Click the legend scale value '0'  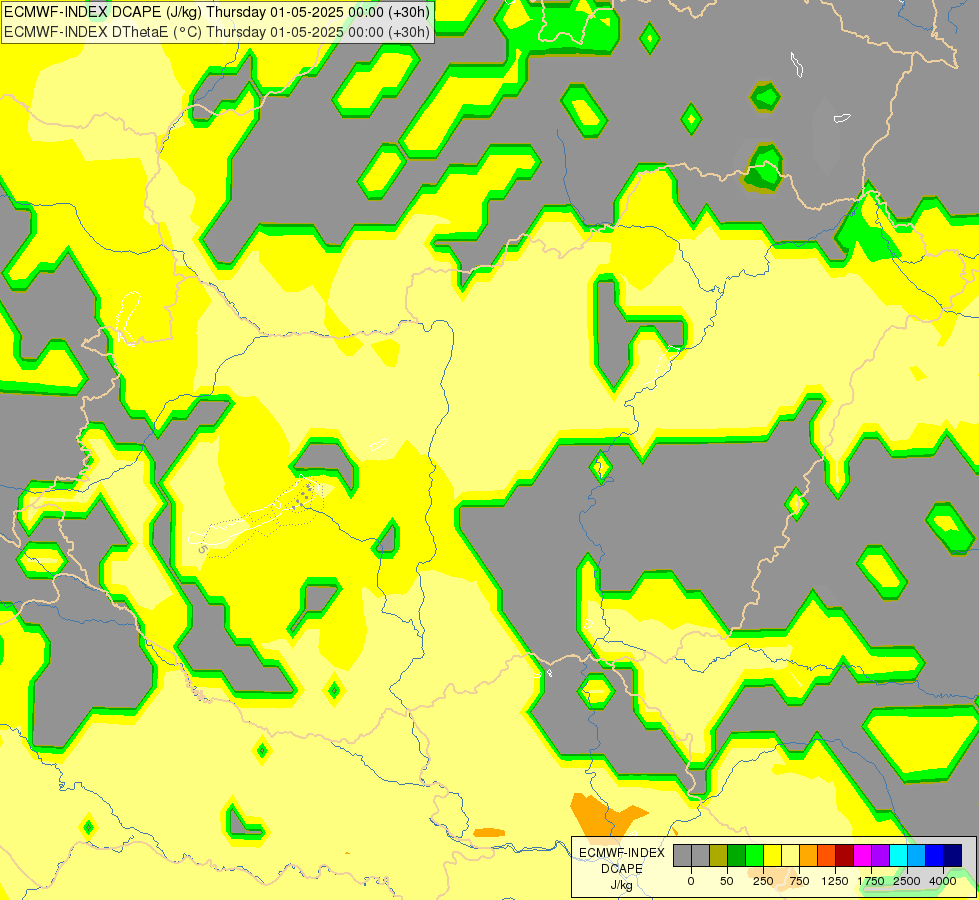click(691, 881)
